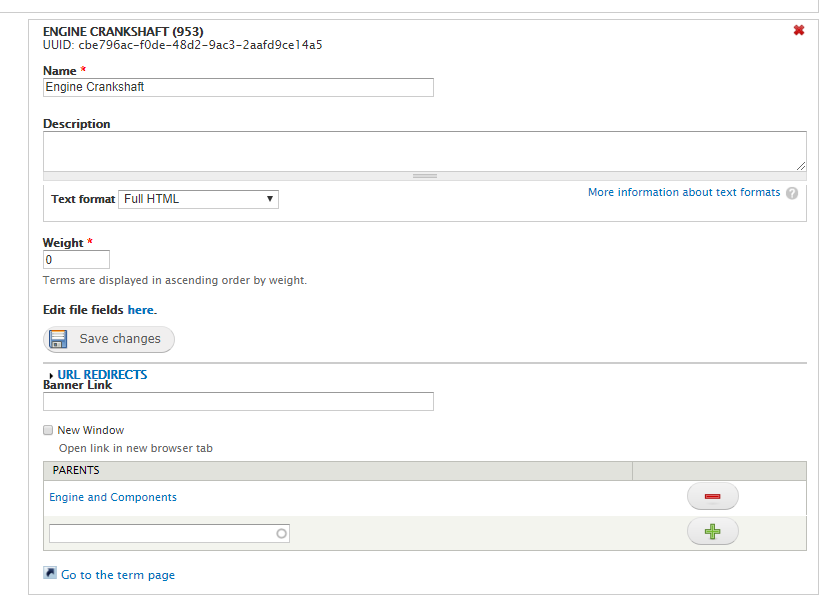Click the red X delete icon

(799, 30)
